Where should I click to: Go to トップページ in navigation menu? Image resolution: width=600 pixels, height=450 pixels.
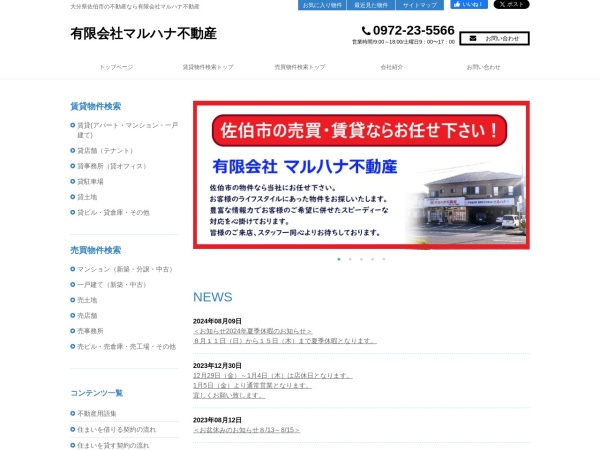[116, 67]
